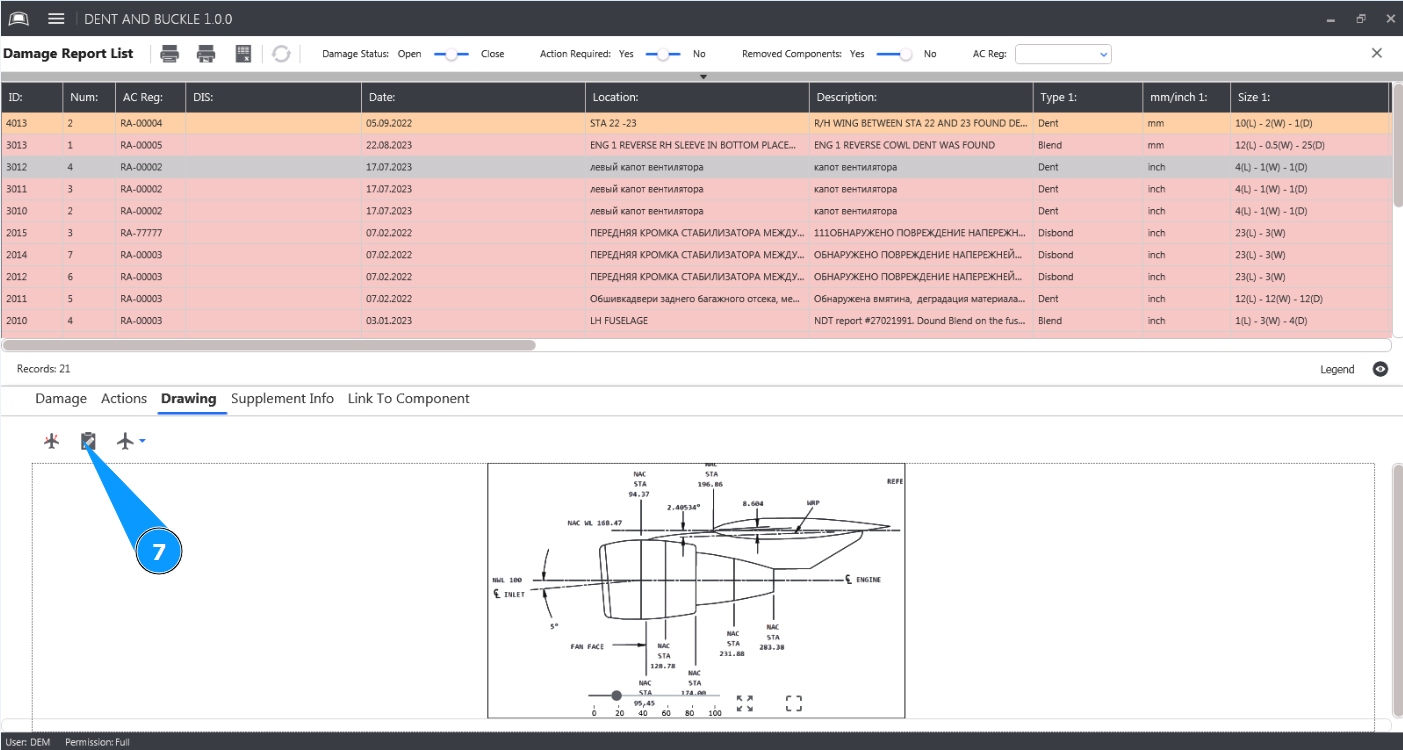The height and width of the screenshot is (750, 1403).
Task: Toggle Legend visibility eye icon
Action: pos(1380,369)
